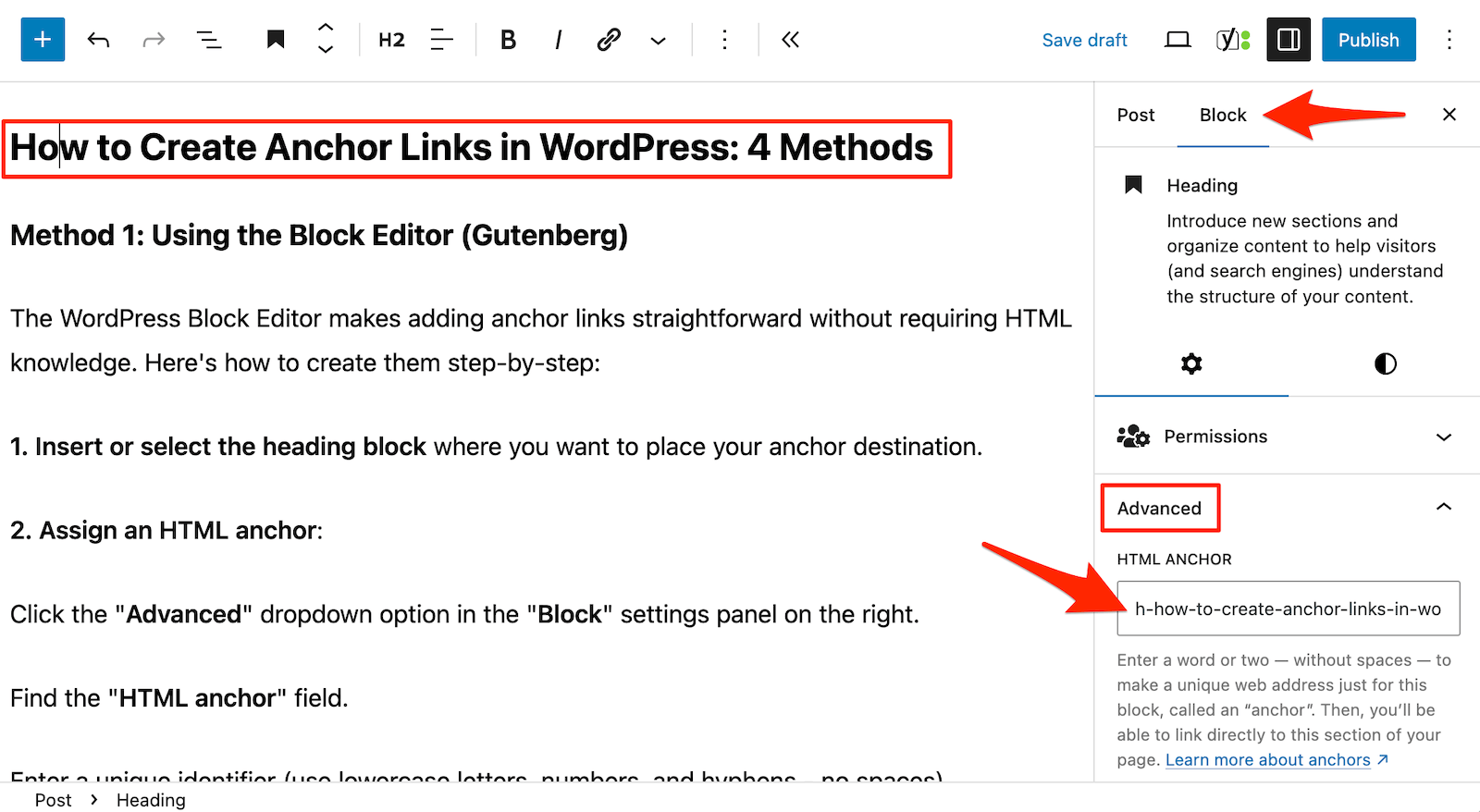Screen dimensions: 1480x812
Task: Click the paragraph about WordPress Block Editor
Action: [541, 340]
